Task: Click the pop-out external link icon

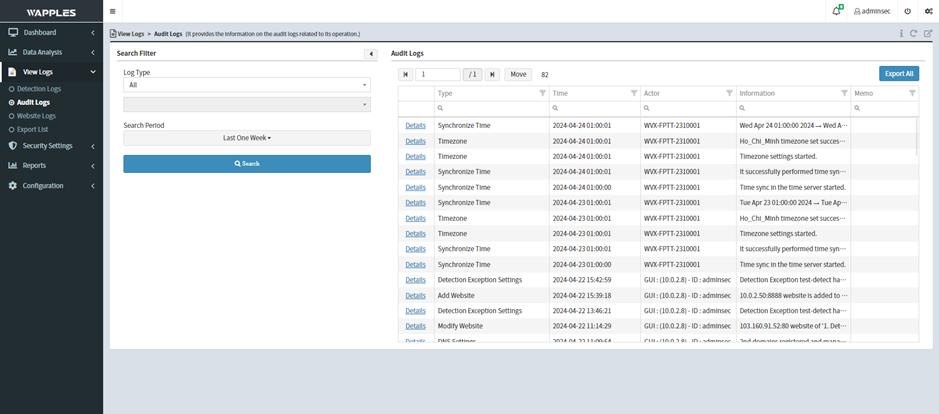Action: click(x=927, y=33)
